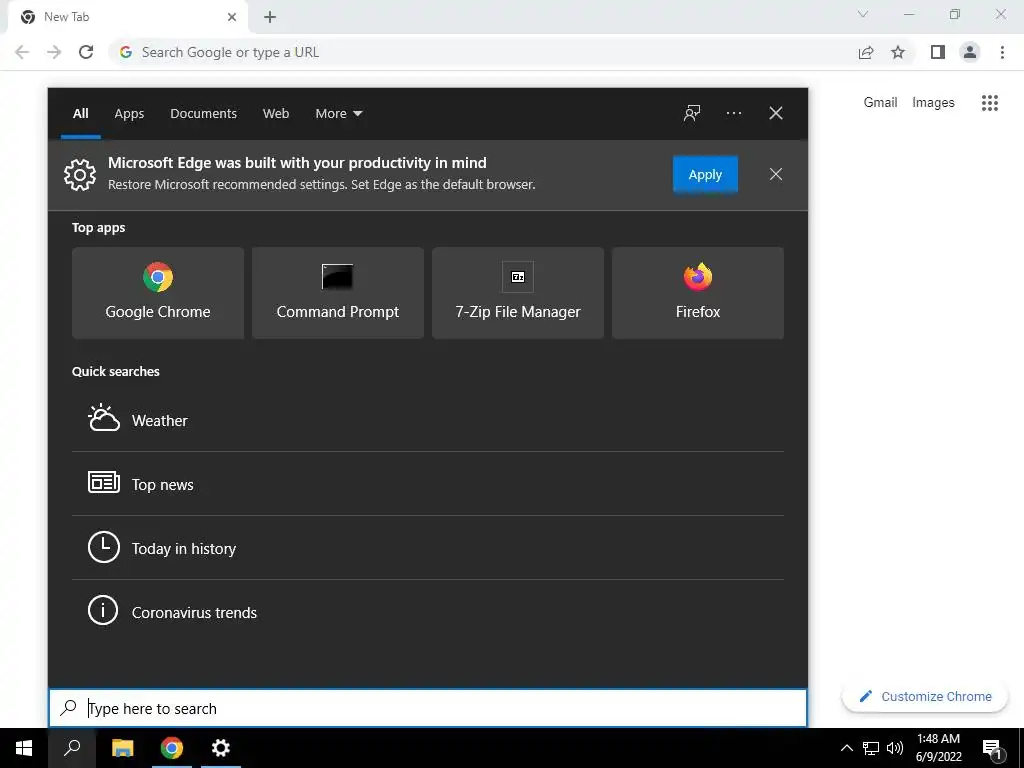Screen dimensions: 1024x768
Task: Switch to the Documents search tab
Action: coord(203,113)
